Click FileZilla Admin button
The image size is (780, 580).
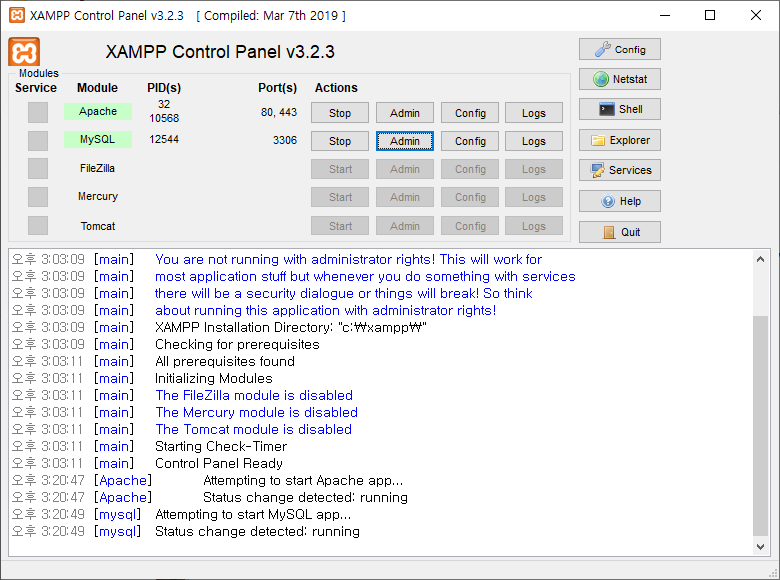coord(405,169)
